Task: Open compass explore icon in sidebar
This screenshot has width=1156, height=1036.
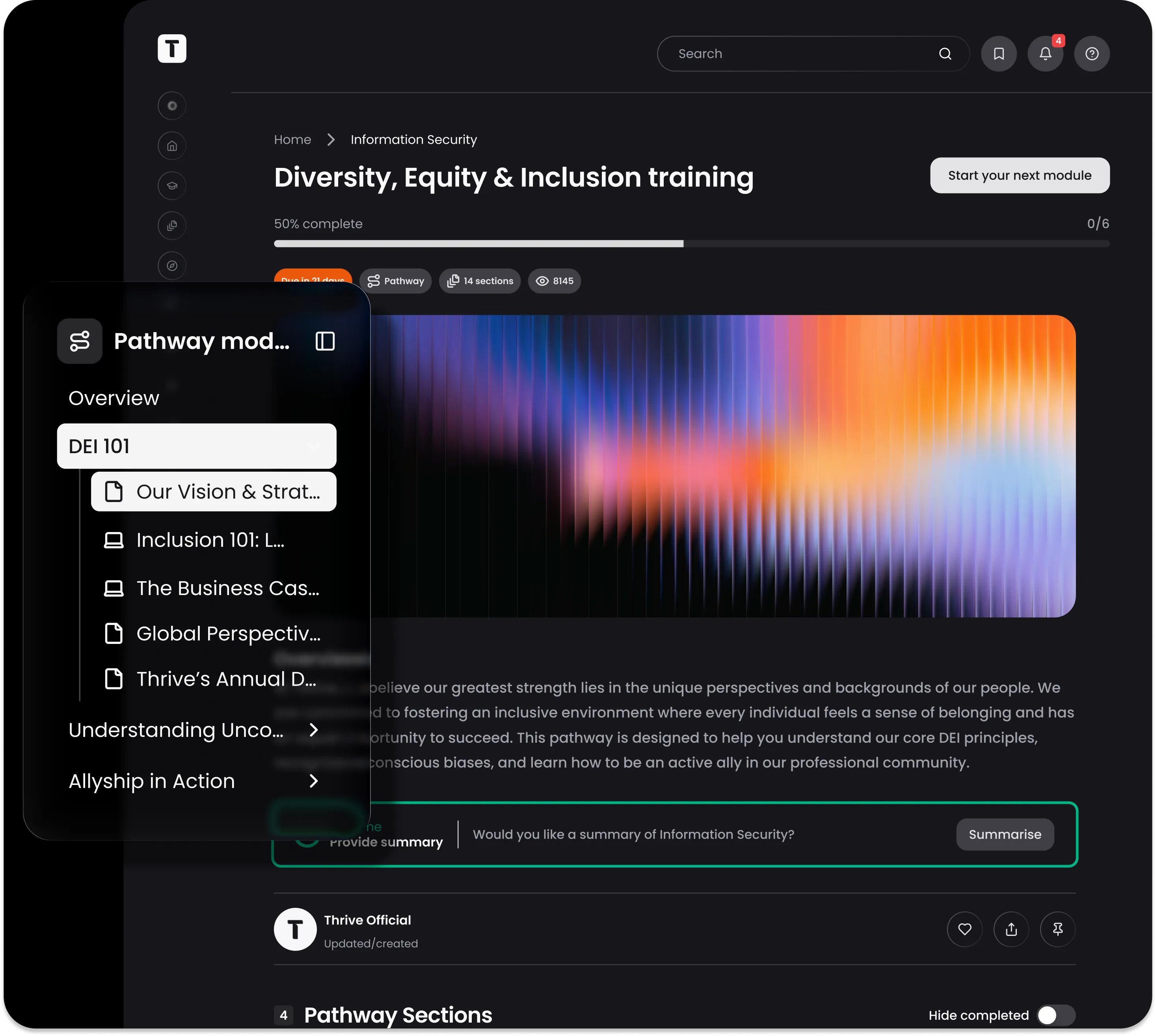Action: pos(172,265)
